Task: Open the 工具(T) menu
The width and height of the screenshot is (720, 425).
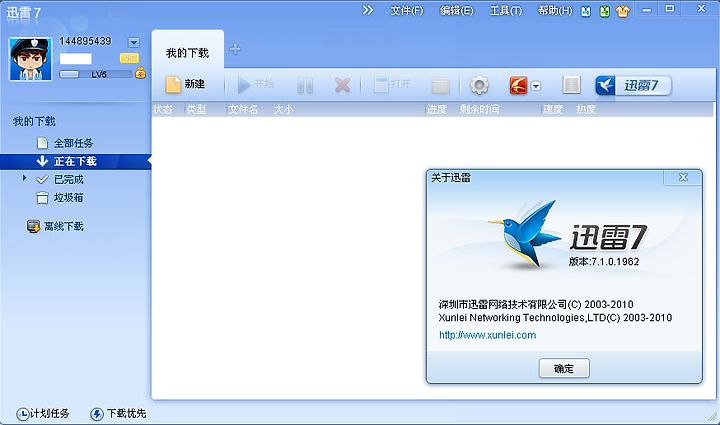Action: 506,11
